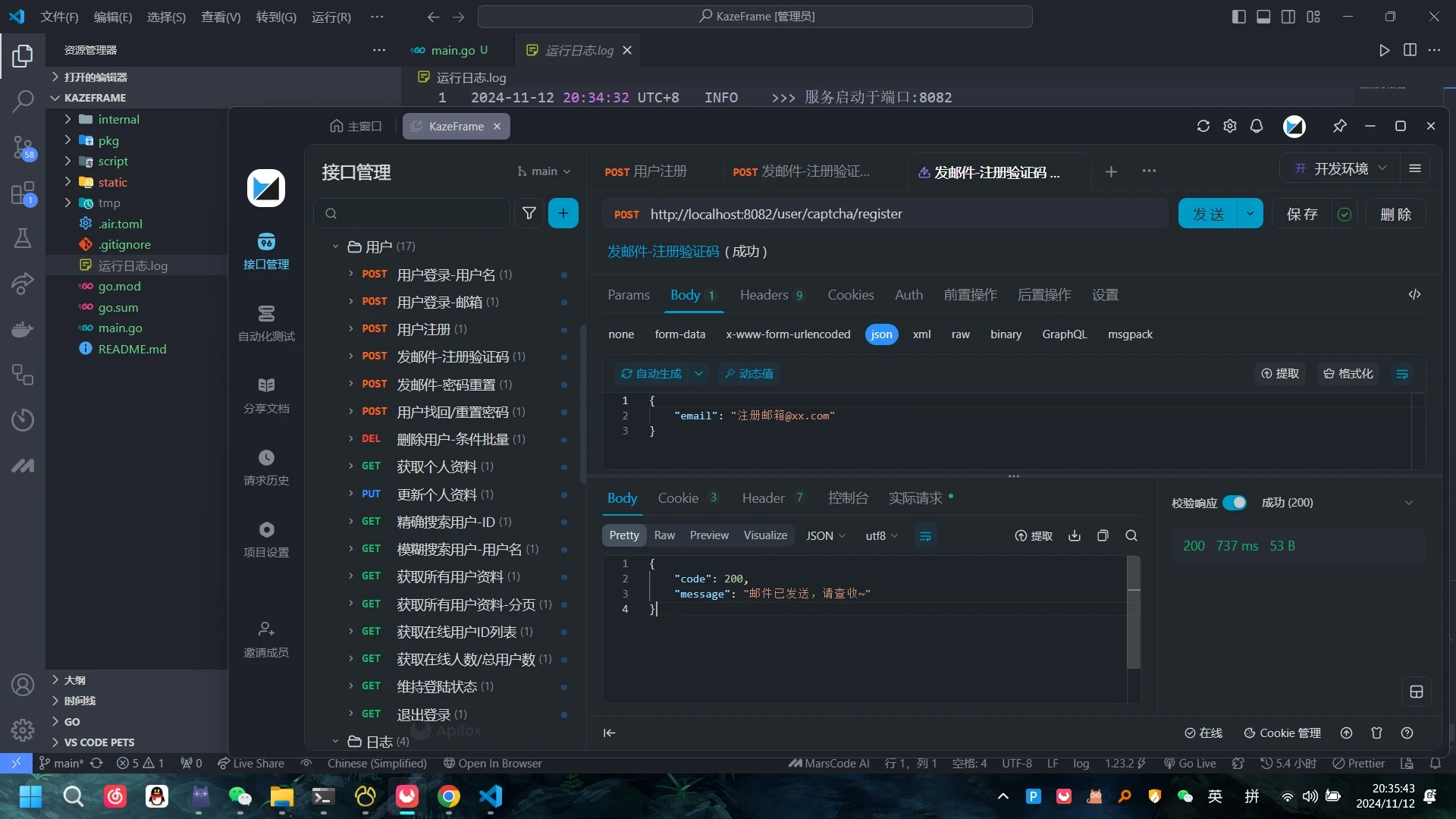This screenshot has width=1456, height=819.
Task: Toggle the 校验响应 switch
Action: point(1234,503)
